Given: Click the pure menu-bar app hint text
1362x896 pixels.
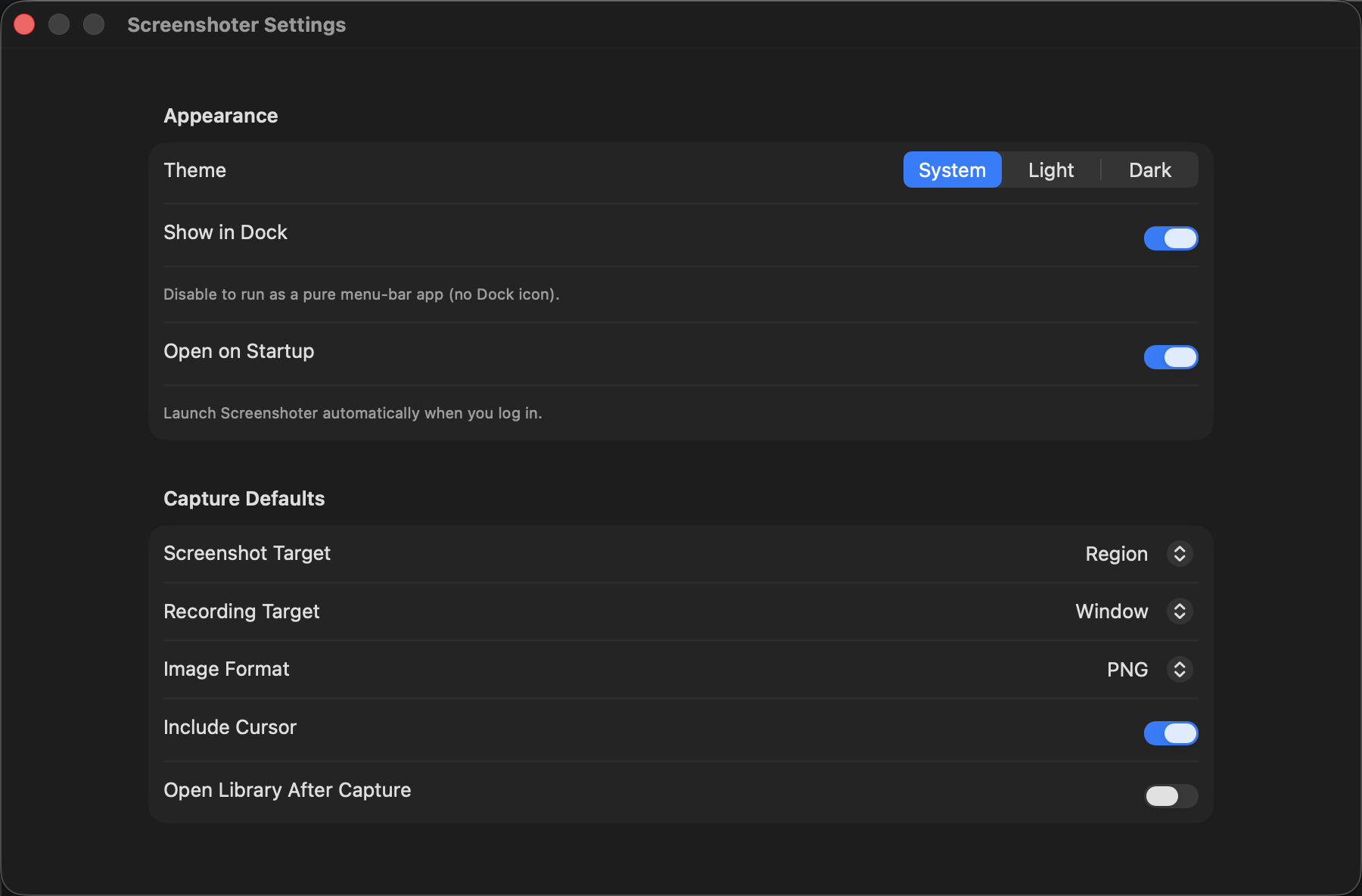Looking at the screenshot, I should coord(362,294).
